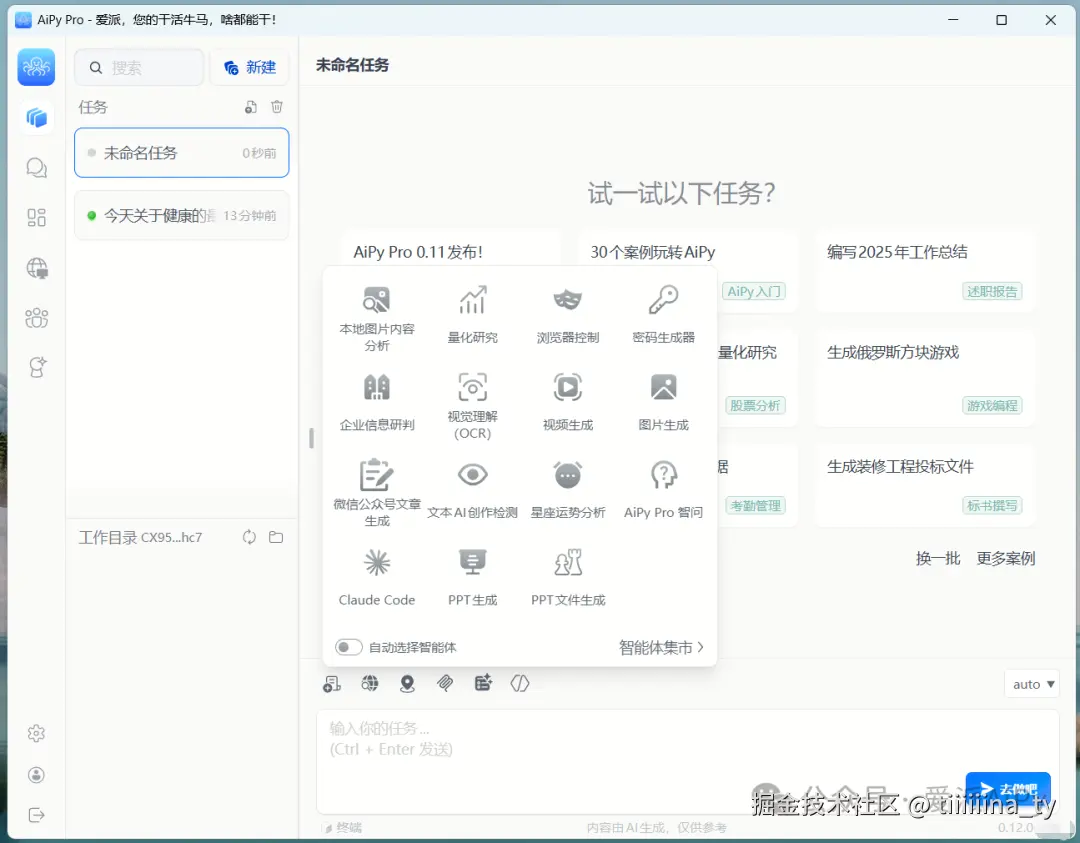The height and width of the screenshot is (843, 1080).
Task: Open the auto model dropdown
Action: click(x=1031, y=684)
